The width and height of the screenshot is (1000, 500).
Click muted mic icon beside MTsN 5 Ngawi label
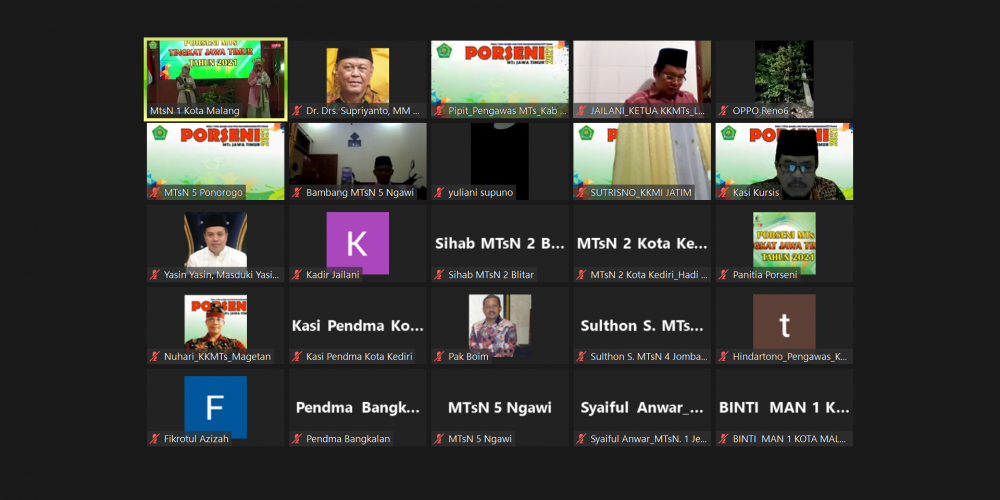coord(439,439)
